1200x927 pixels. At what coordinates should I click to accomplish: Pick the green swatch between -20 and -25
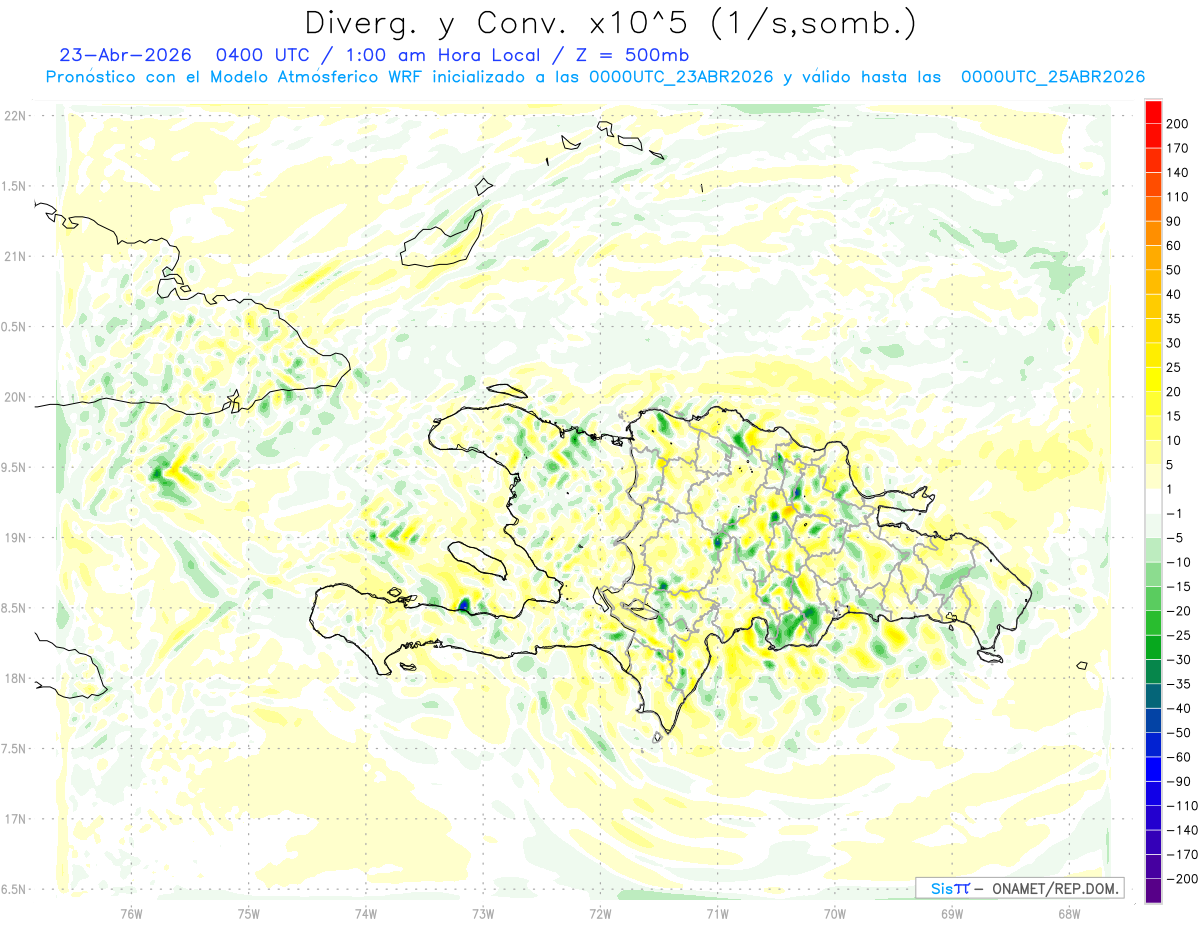(1153, 622)
